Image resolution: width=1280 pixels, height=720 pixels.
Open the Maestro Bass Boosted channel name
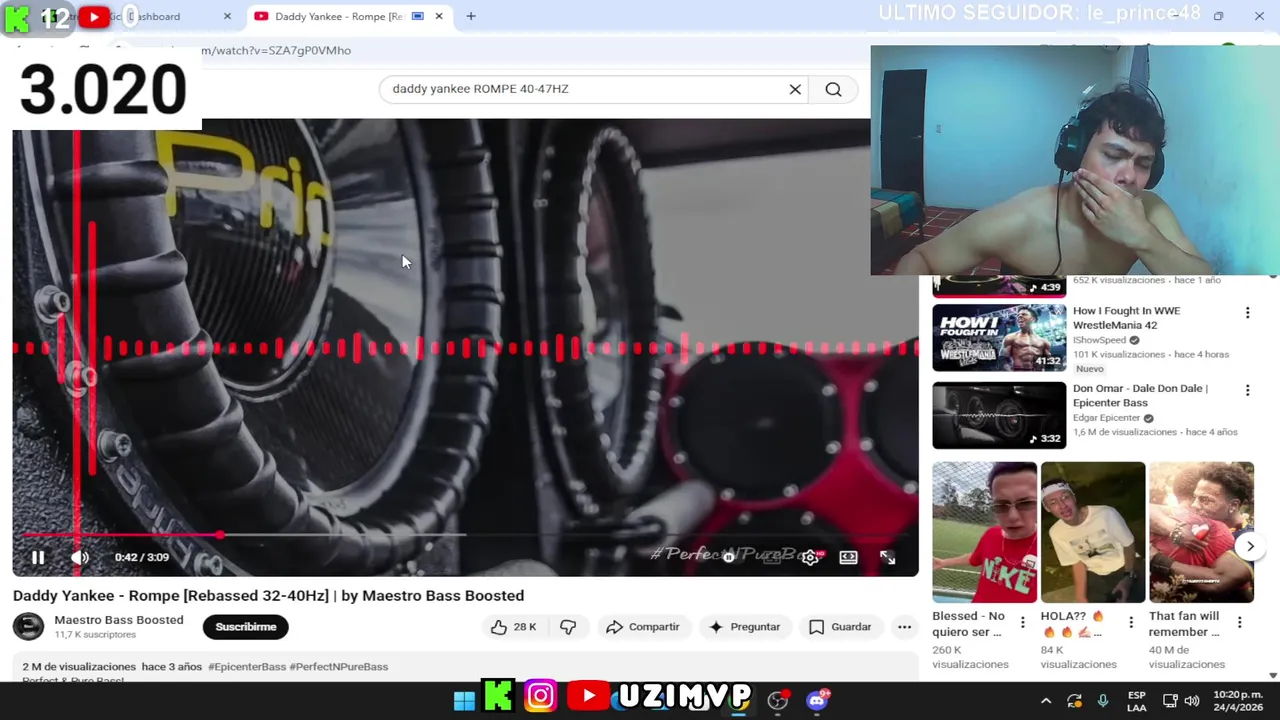point(118,620)
